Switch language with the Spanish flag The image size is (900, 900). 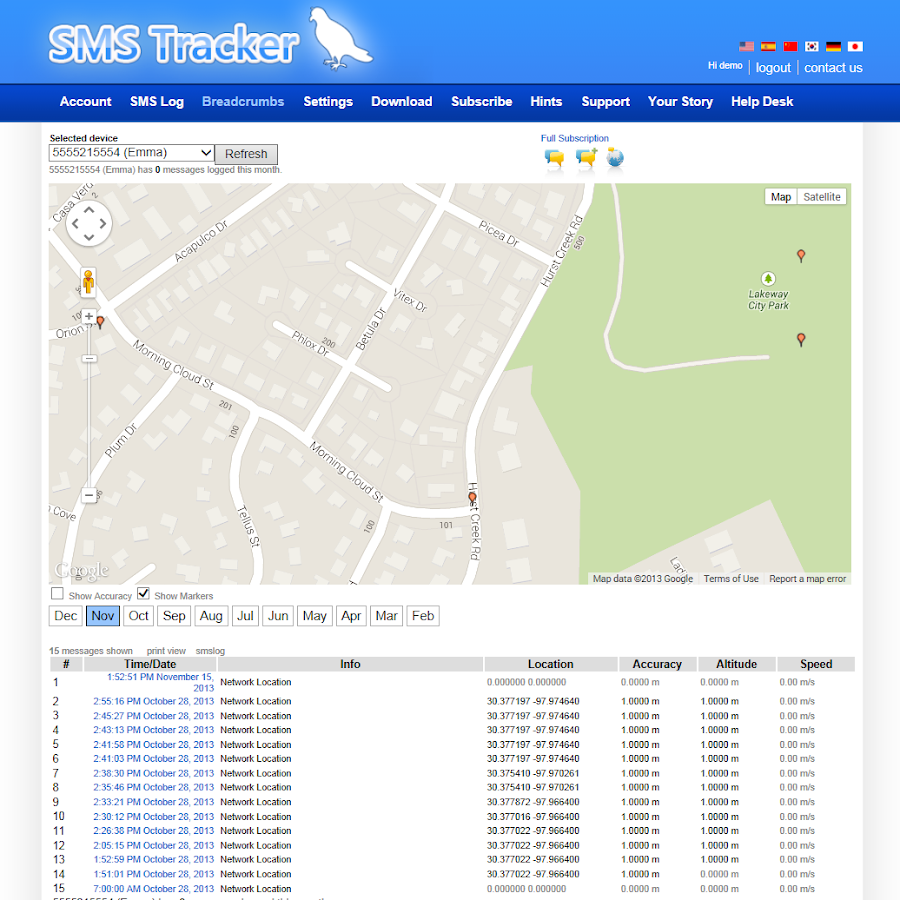pyautogui.click(x=768, y=46)
